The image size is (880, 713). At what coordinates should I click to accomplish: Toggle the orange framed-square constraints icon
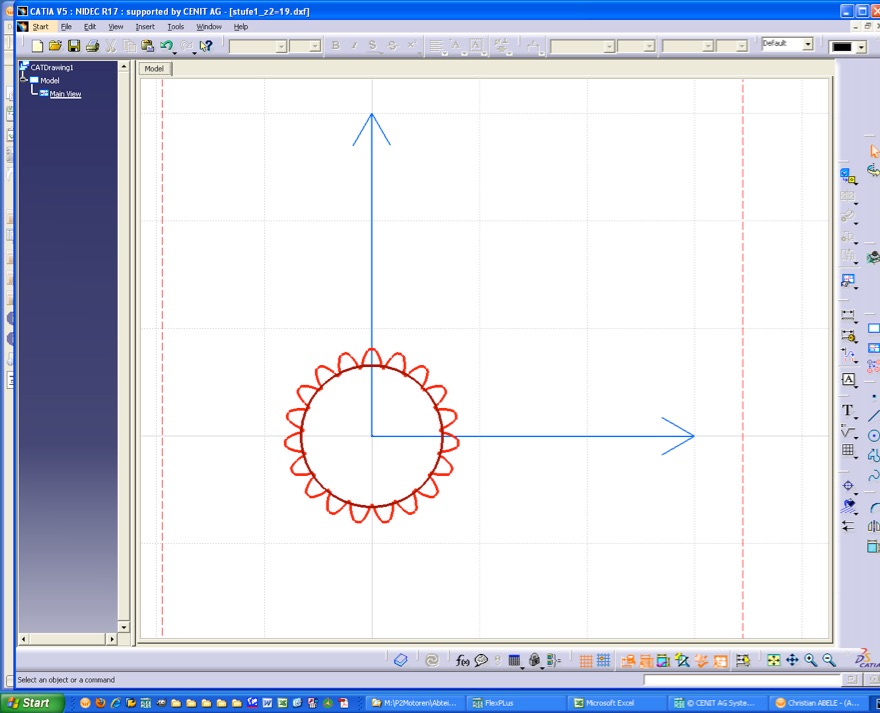coord(720,661)
